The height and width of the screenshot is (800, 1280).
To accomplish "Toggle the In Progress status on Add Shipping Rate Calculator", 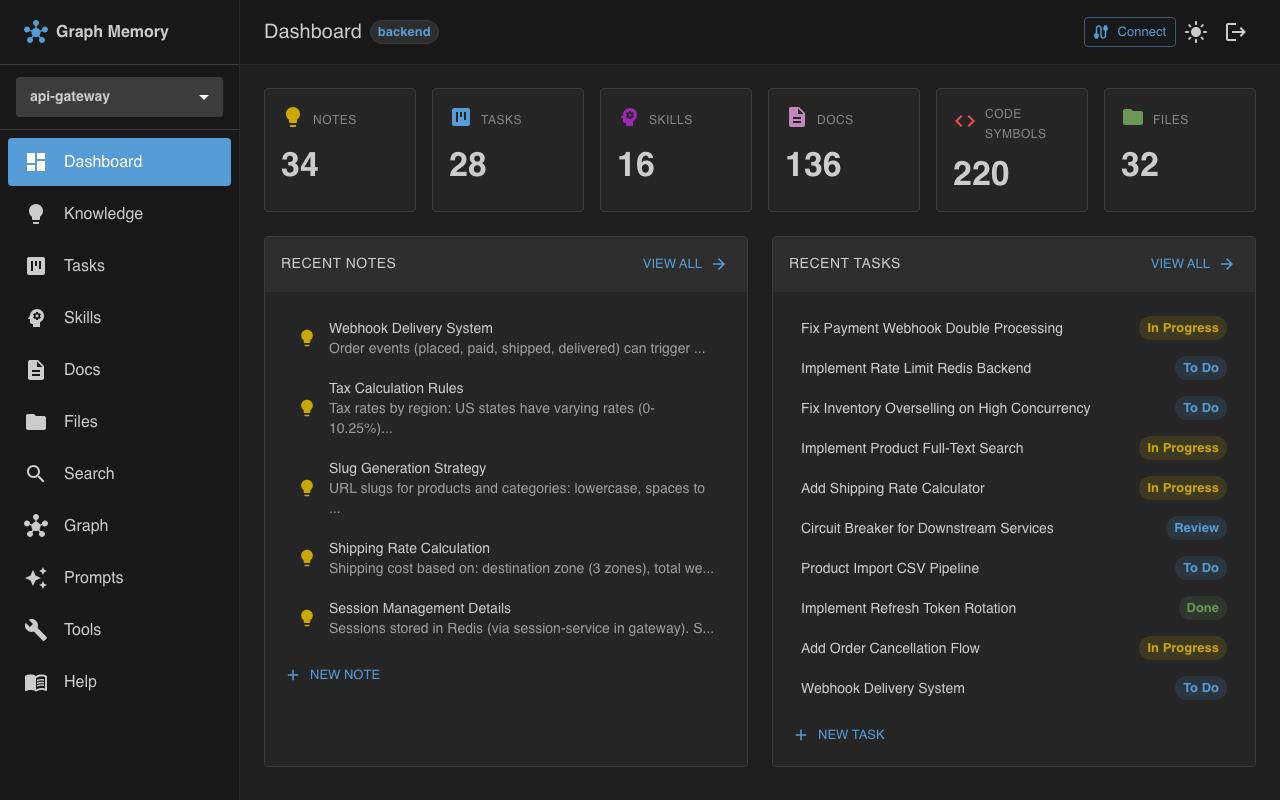I will [x=1183, y=488].
